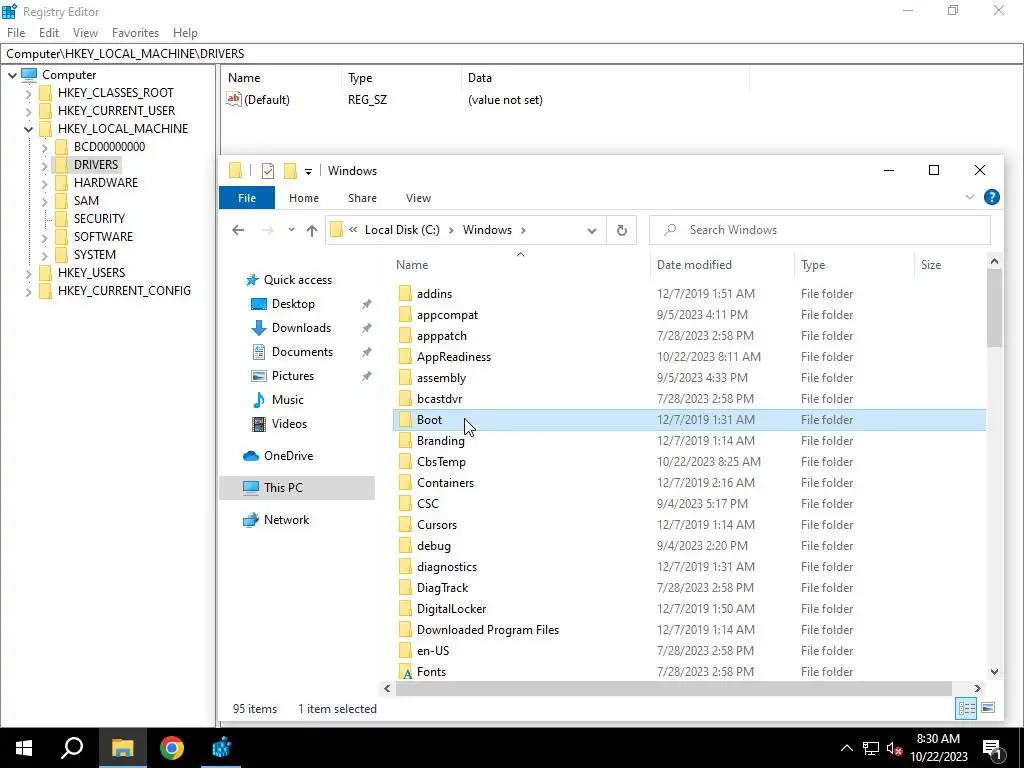Open the Home ribbon tab
Screen dimensions: 1024x768
304,198
